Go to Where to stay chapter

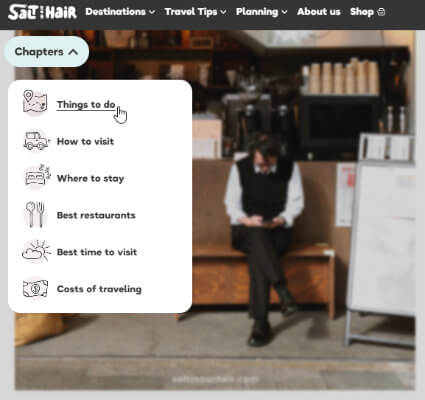pos(90,178)
